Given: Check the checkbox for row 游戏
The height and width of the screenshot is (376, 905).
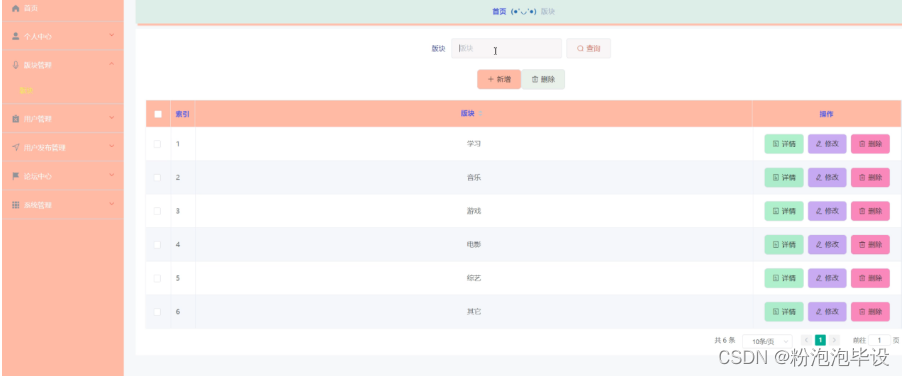Looking at the screenshot, I should [158, 211].
